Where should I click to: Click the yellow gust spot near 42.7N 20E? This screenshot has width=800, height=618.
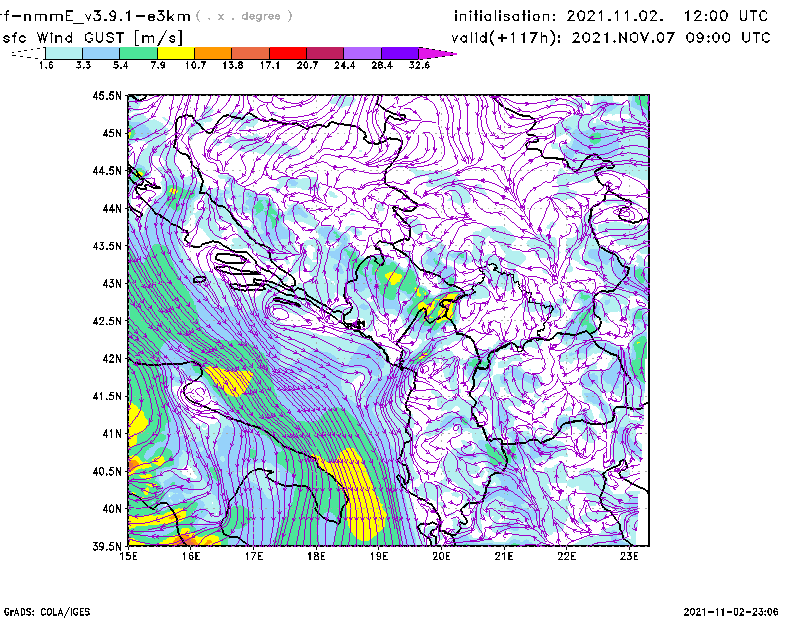click(x=439, y=308)
